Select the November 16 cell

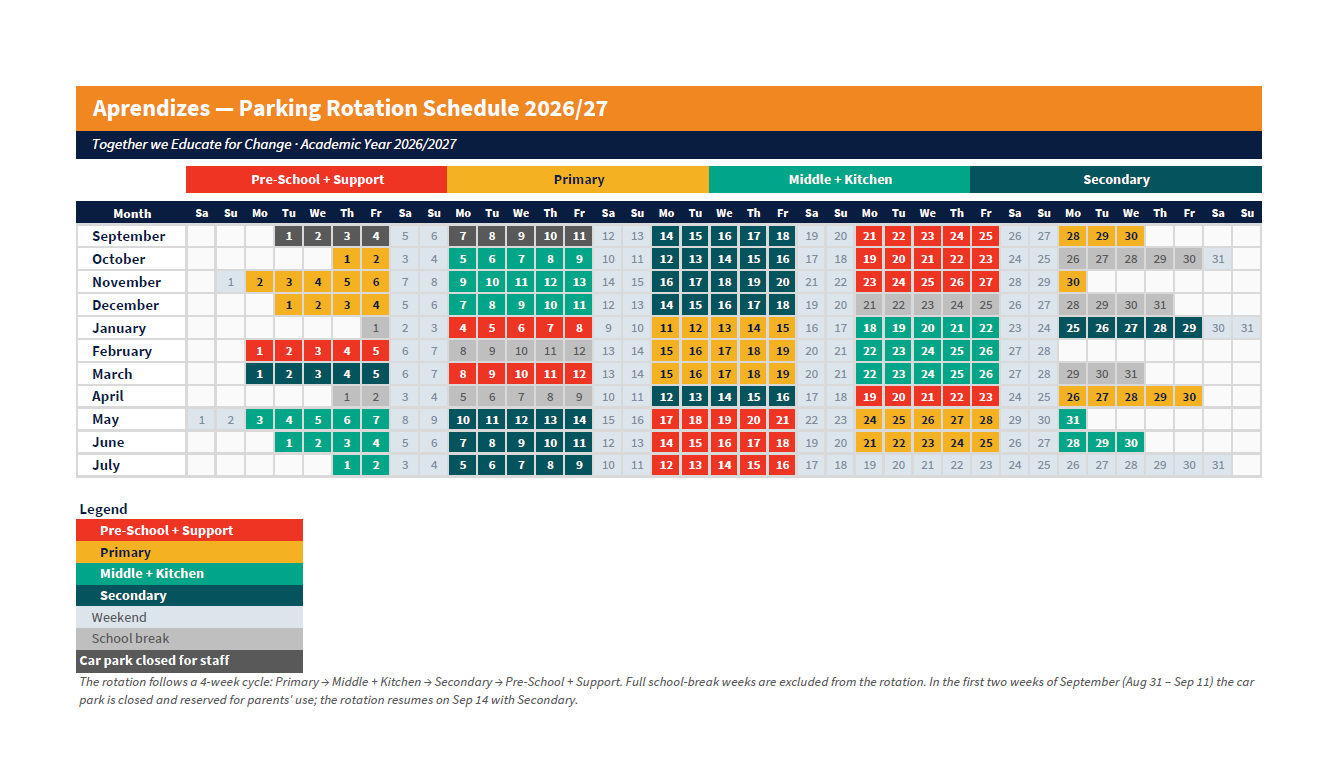coord(666,282)
